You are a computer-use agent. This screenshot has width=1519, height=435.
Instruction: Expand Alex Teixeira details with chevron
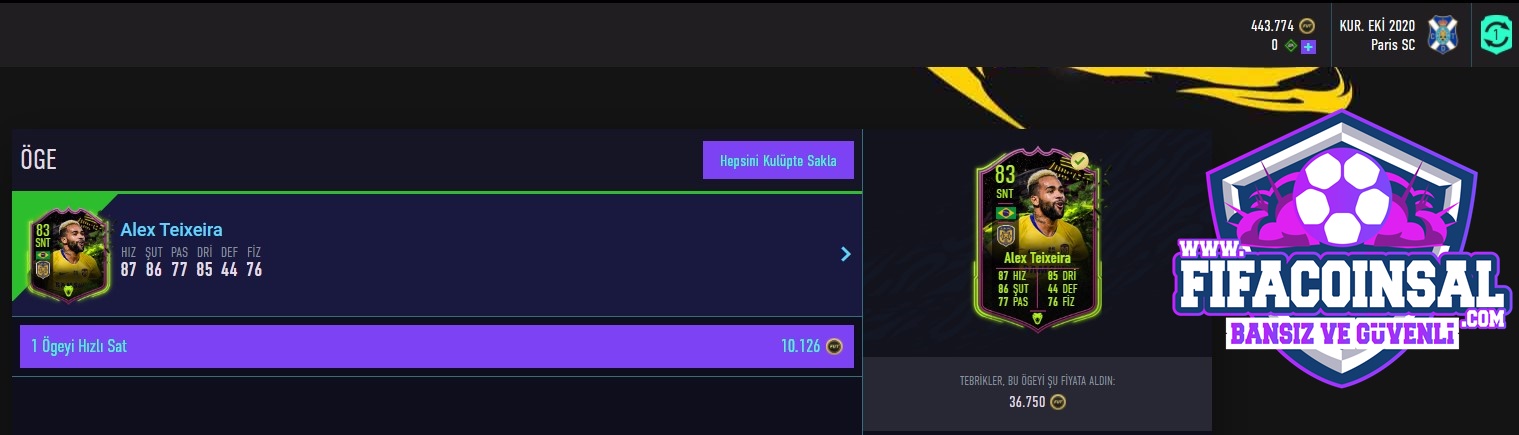(846, 254)
